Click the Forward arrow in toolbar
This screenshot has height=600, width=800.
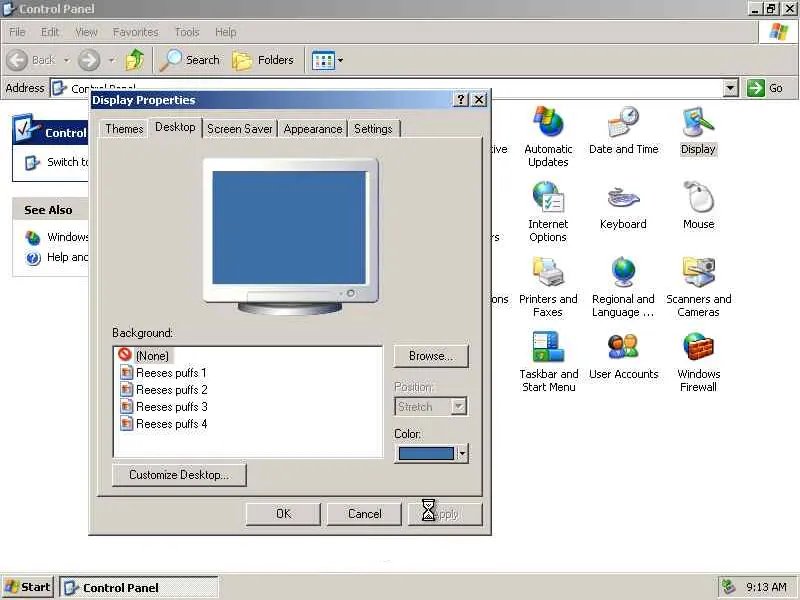pyautogui.click(x=89, y=60)
